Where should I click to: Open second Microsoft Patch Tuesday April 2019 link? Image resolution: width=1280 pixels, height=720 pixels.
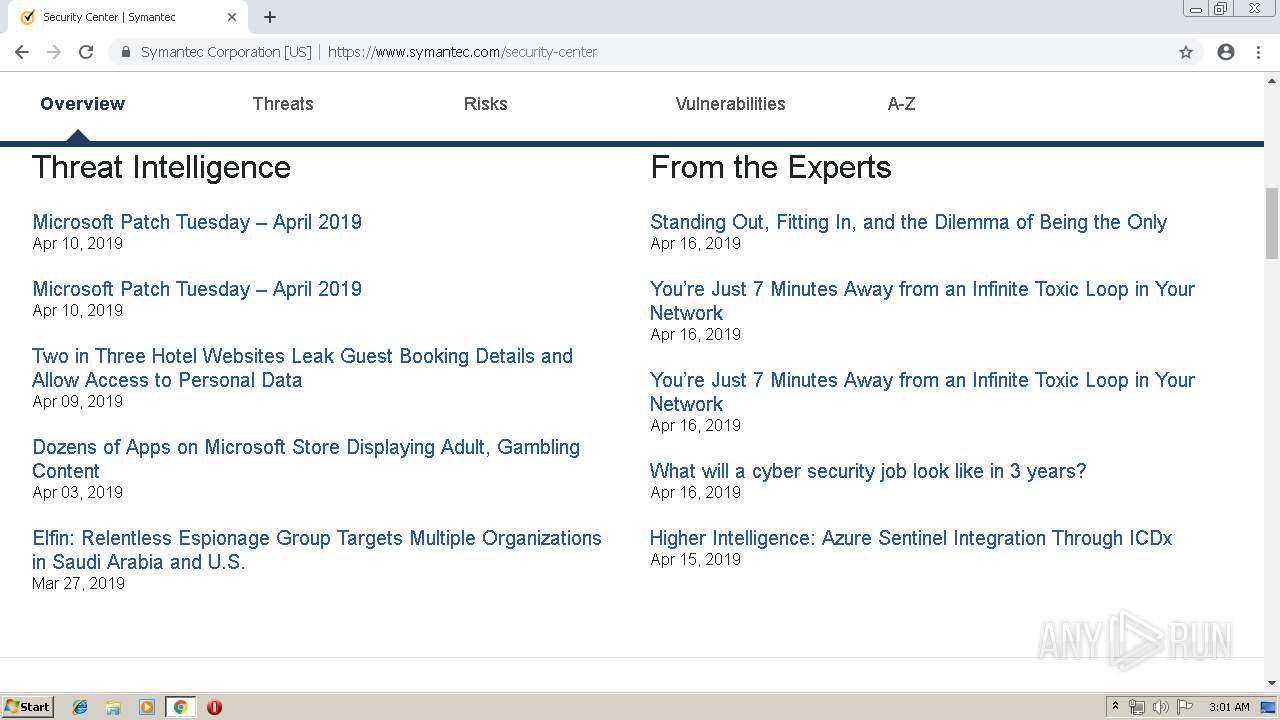[x=197, y=289]
